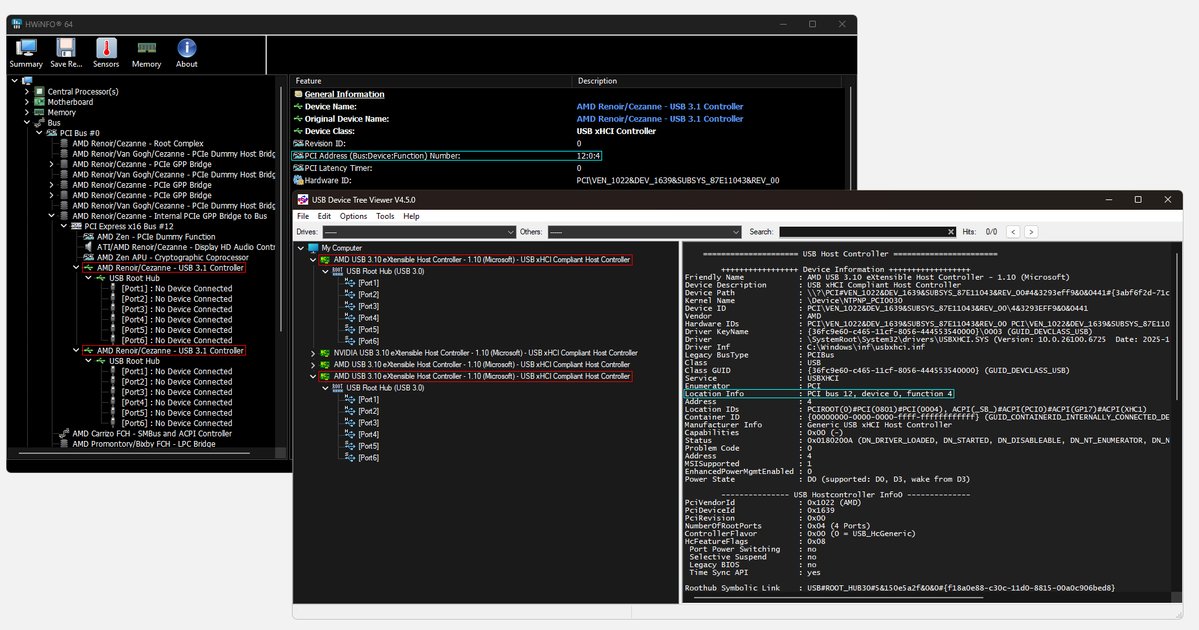Viewport: 1199px width, 630px height.
Task: Select AMD Carrizo FCH - SMBus and ACPI Controller
Action: pos(151,434)
